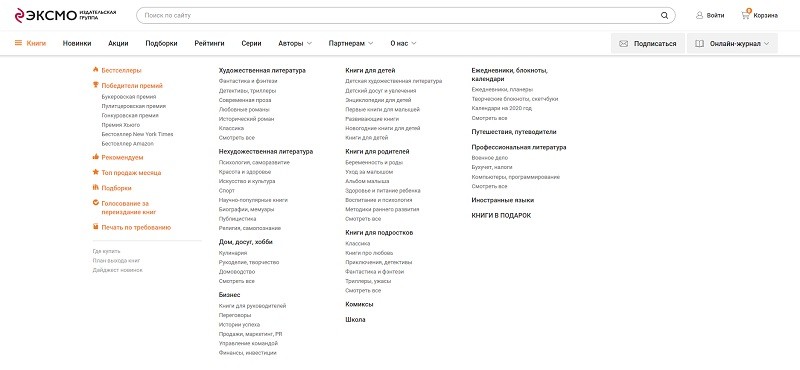Screen dimensions: 800x370
Task: Click the open book Онлайн-журнал icon
Action: pos(699,44)
